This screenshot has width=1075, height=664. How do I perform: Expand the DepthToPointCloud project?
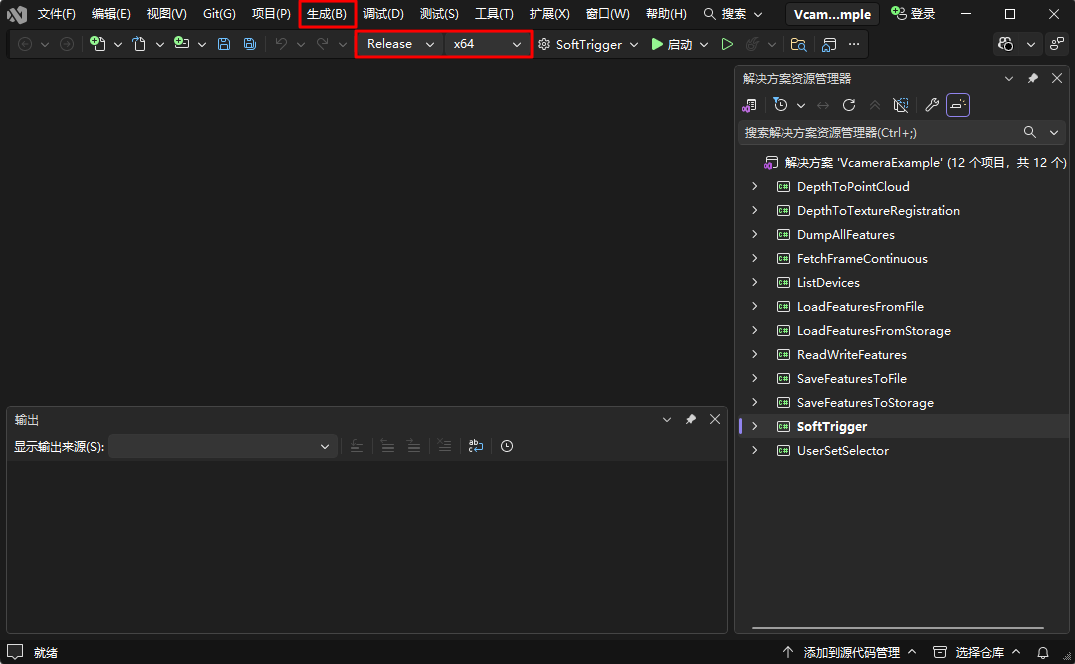click(x=755, y=186)
